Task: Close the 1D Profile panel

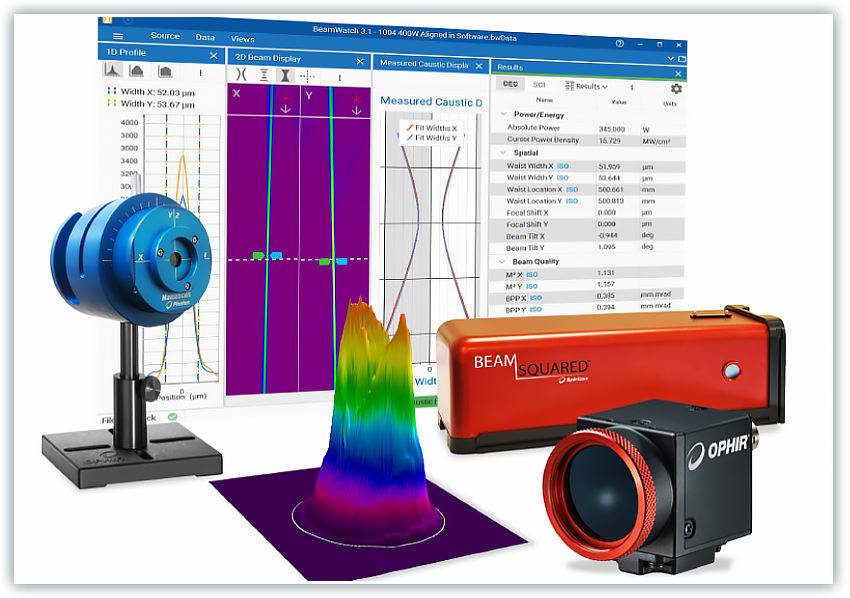Action: (213, 55)
